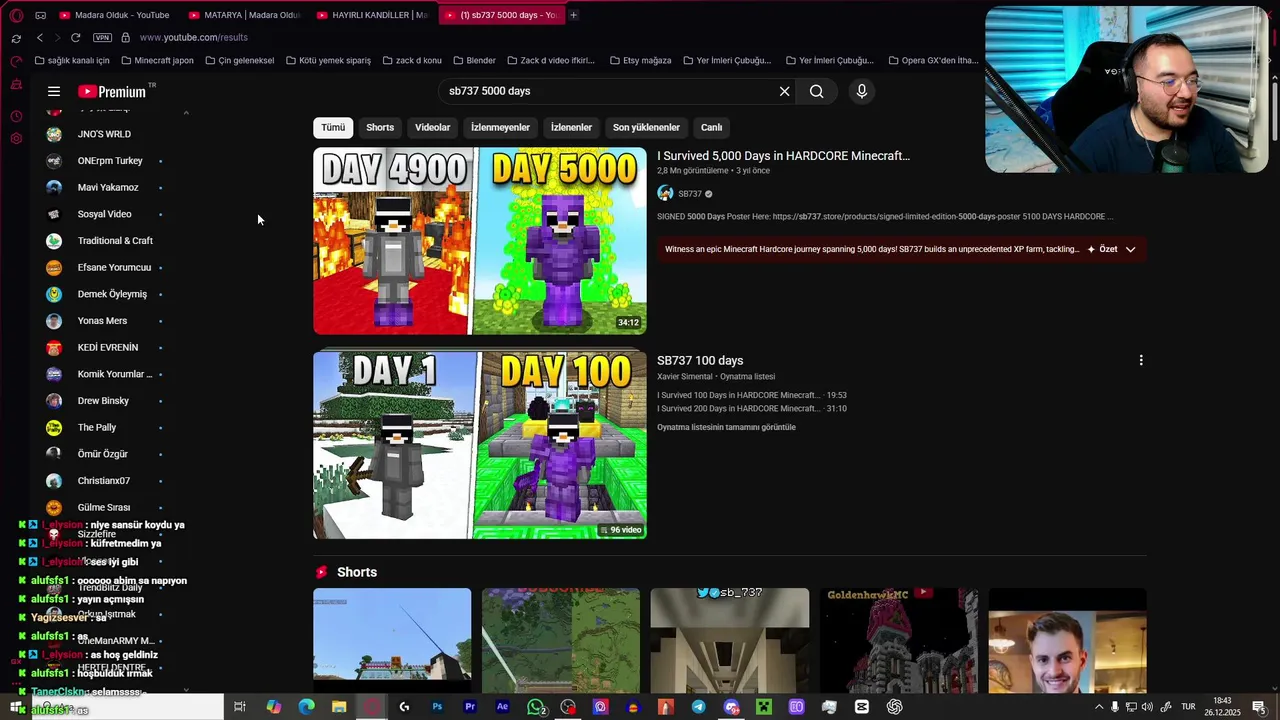
Task: Open CapCut icon in the taskbar
Action: (x=862, y=707)
